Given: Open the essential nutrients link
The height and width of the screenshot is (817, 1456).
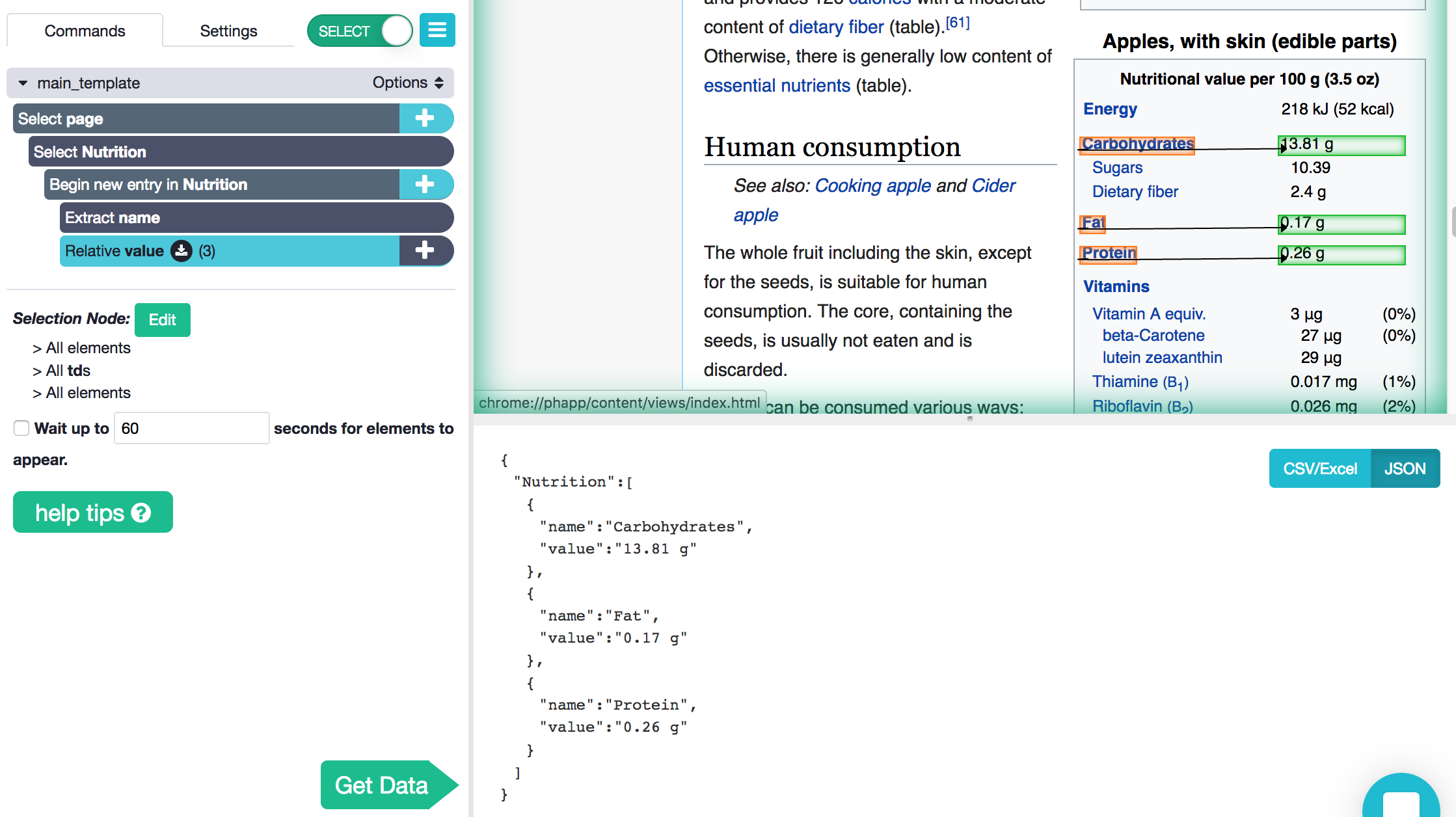Looking at the screenshot, I should point(777,86).
